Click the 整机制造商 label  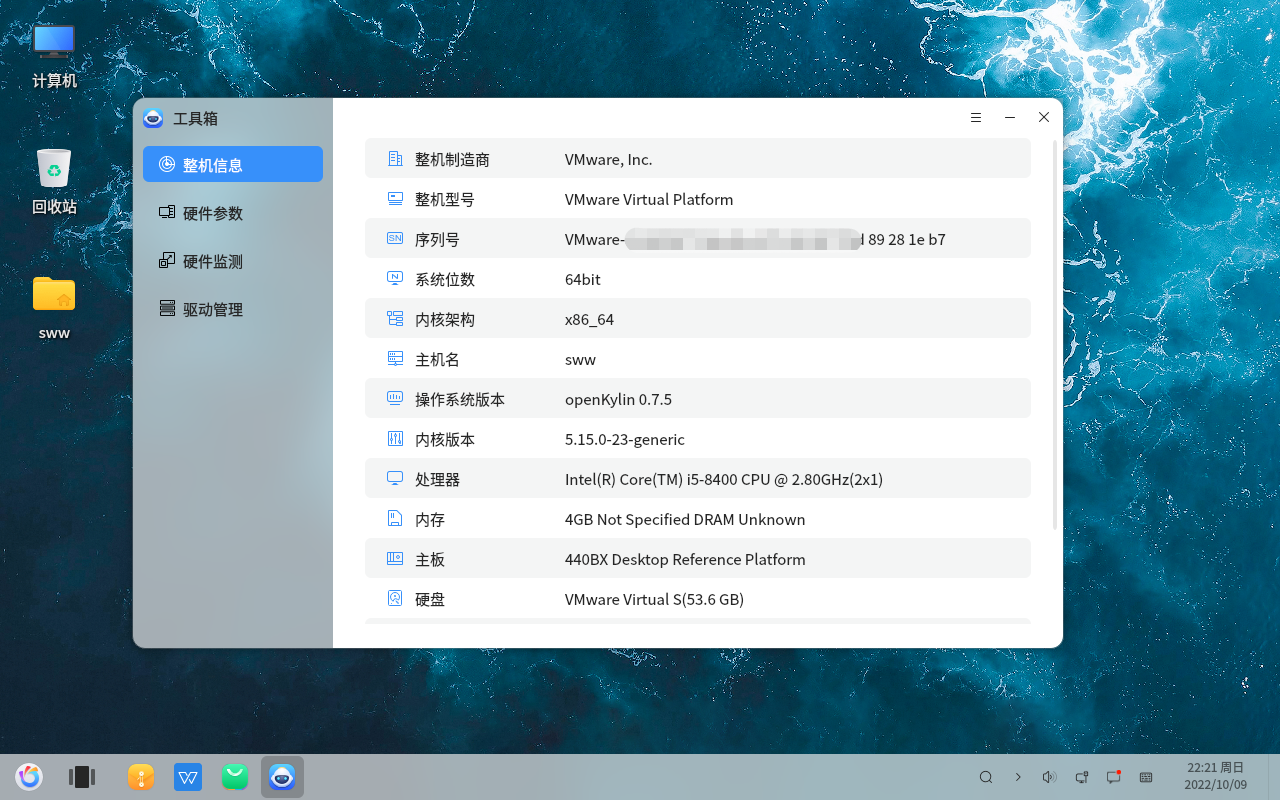coord(452,159)
